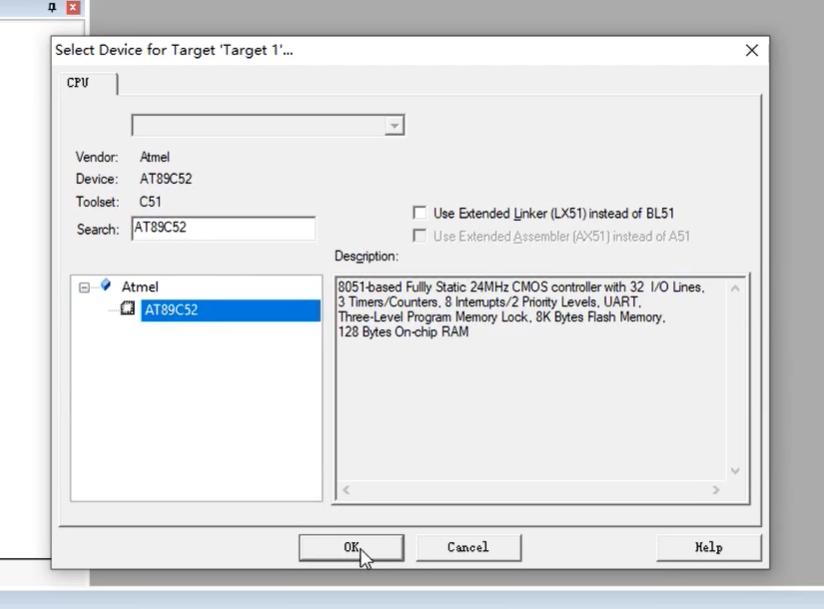824x609 pixels.
Task: Click description horizontal scroll right arrow
Action: [716, 490]
